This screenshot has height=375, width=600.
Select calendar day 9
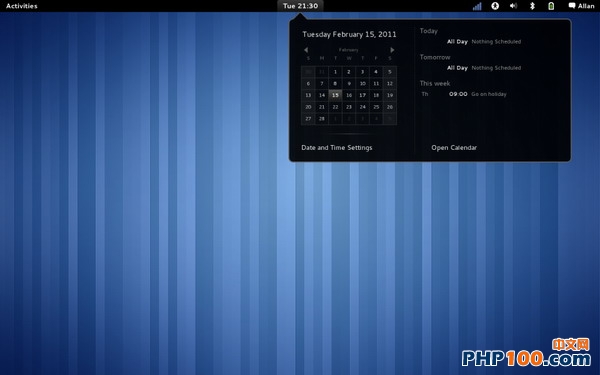pos(349,83)
